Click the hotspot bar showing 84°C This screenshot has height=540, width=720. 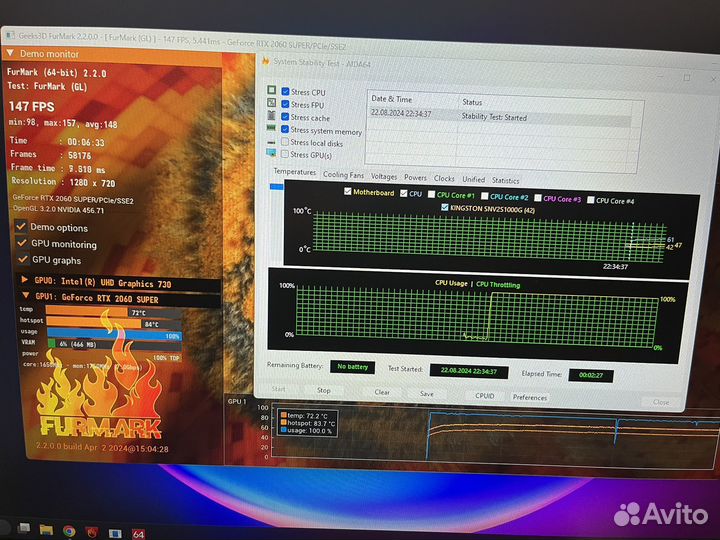113,323
